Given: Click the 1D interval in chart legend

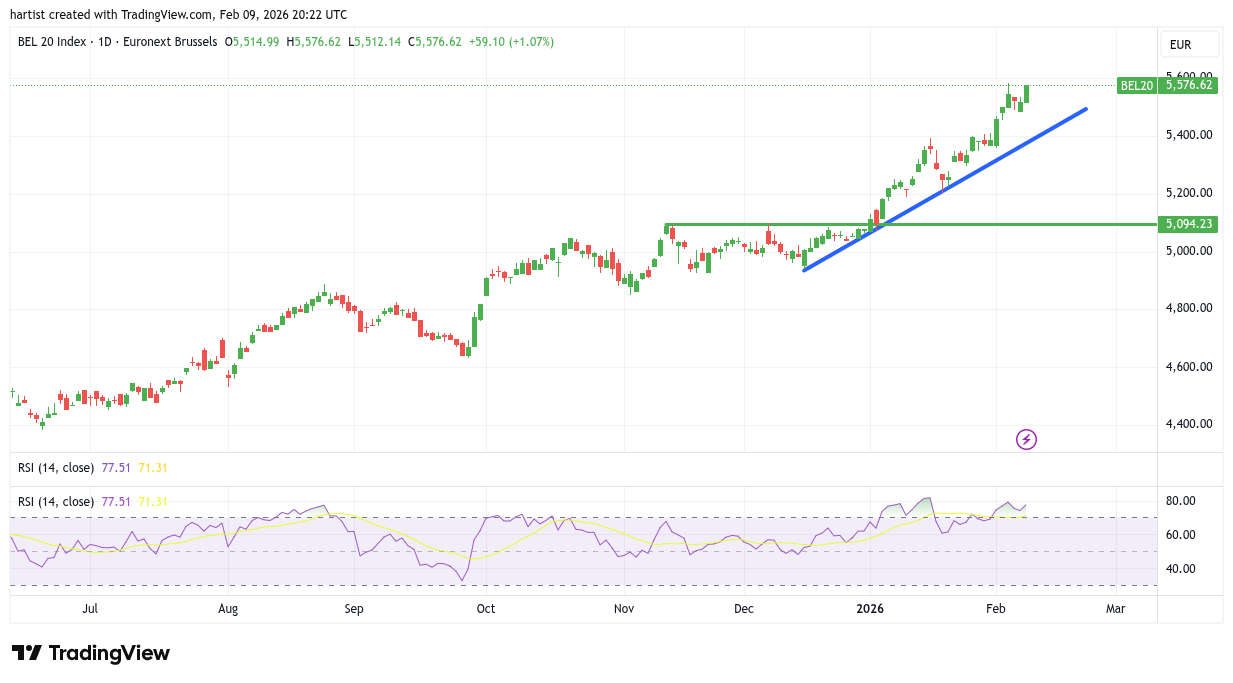Looking at the screenshot, I should [104, 42].
